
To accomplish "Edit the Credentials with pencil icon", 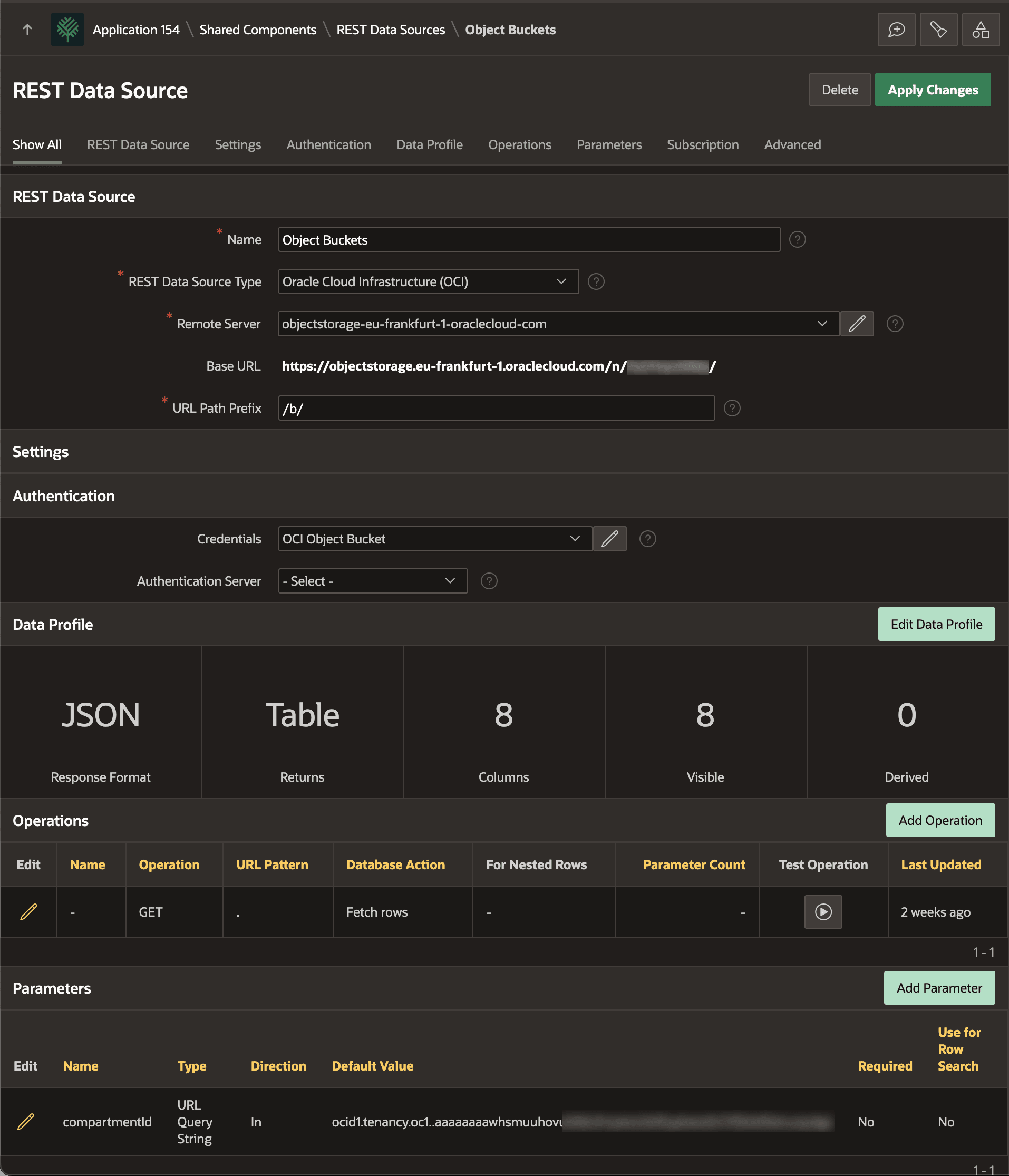I will point(609,539).
